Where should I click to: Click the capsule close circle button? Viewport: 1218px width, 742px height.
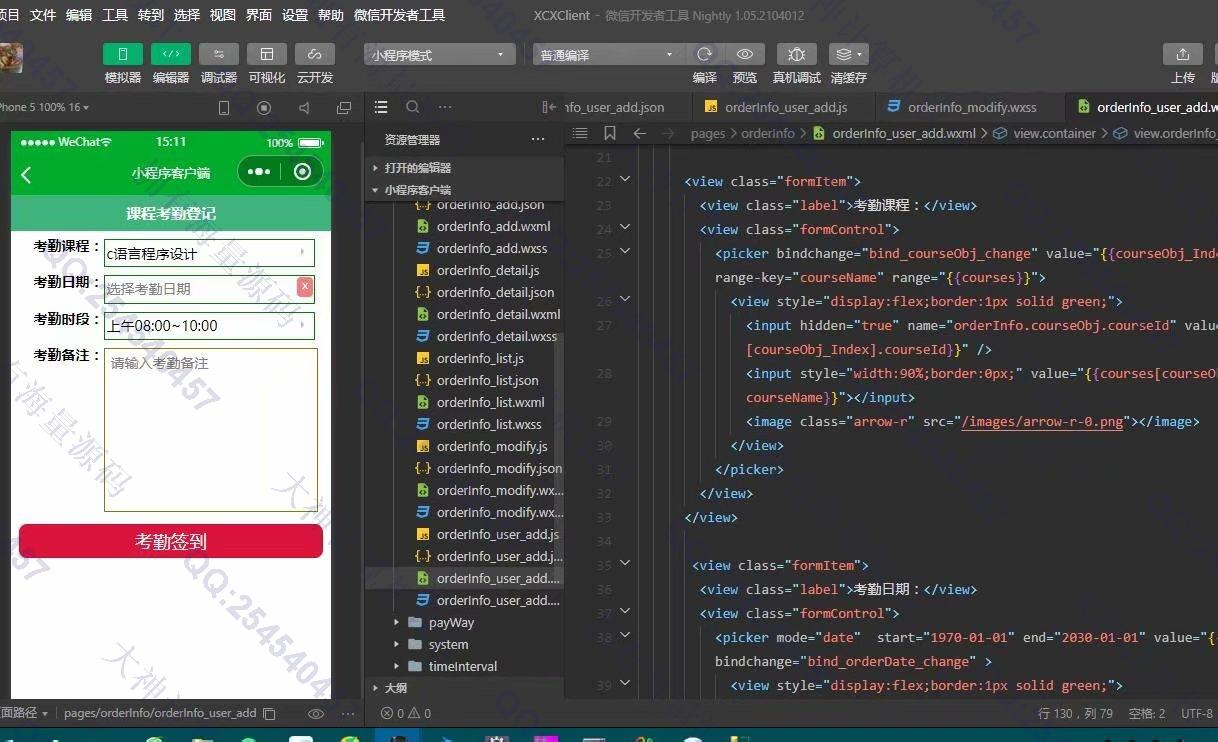(x=303, y=172)
